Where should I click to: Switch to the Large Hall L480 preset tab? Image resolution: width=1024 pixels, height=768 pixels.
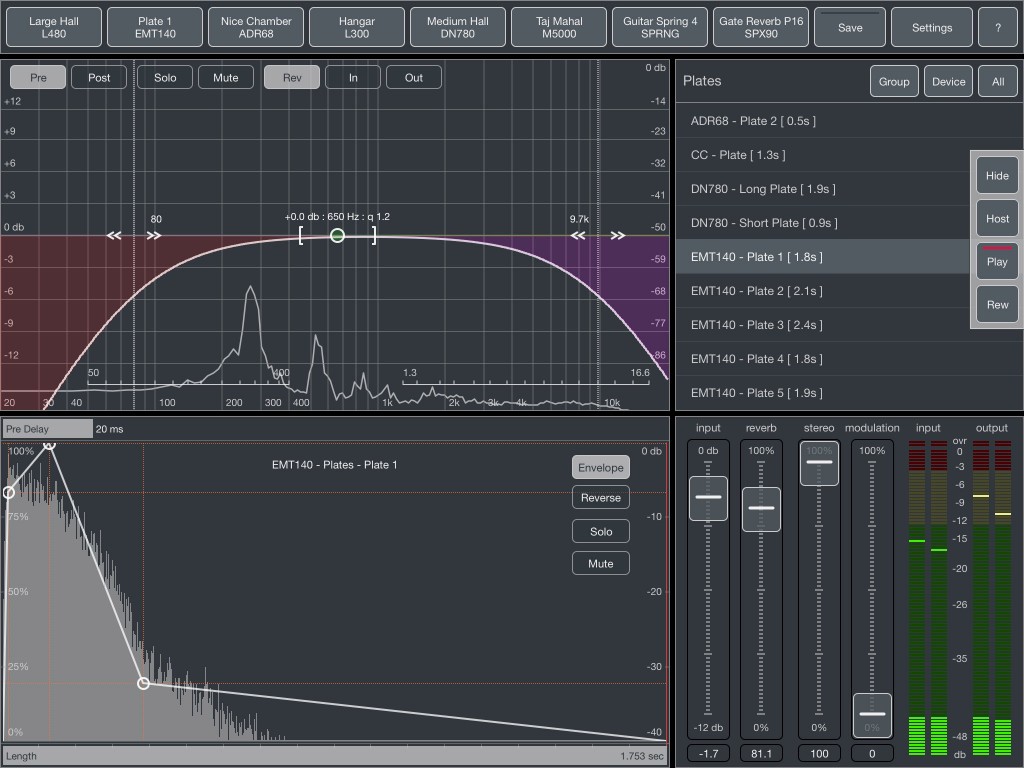(54, 28)
